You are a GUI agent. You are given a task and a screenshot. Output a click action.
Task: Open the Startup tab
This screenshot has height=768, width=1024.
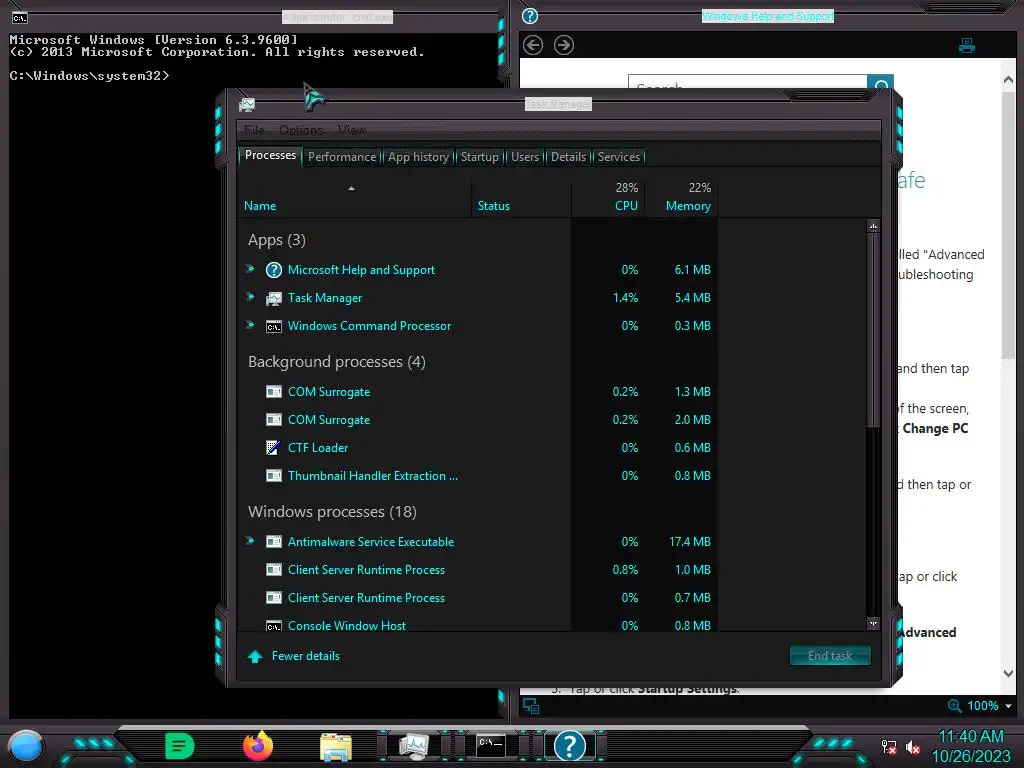pyautogui.click(x=479, y=157)
